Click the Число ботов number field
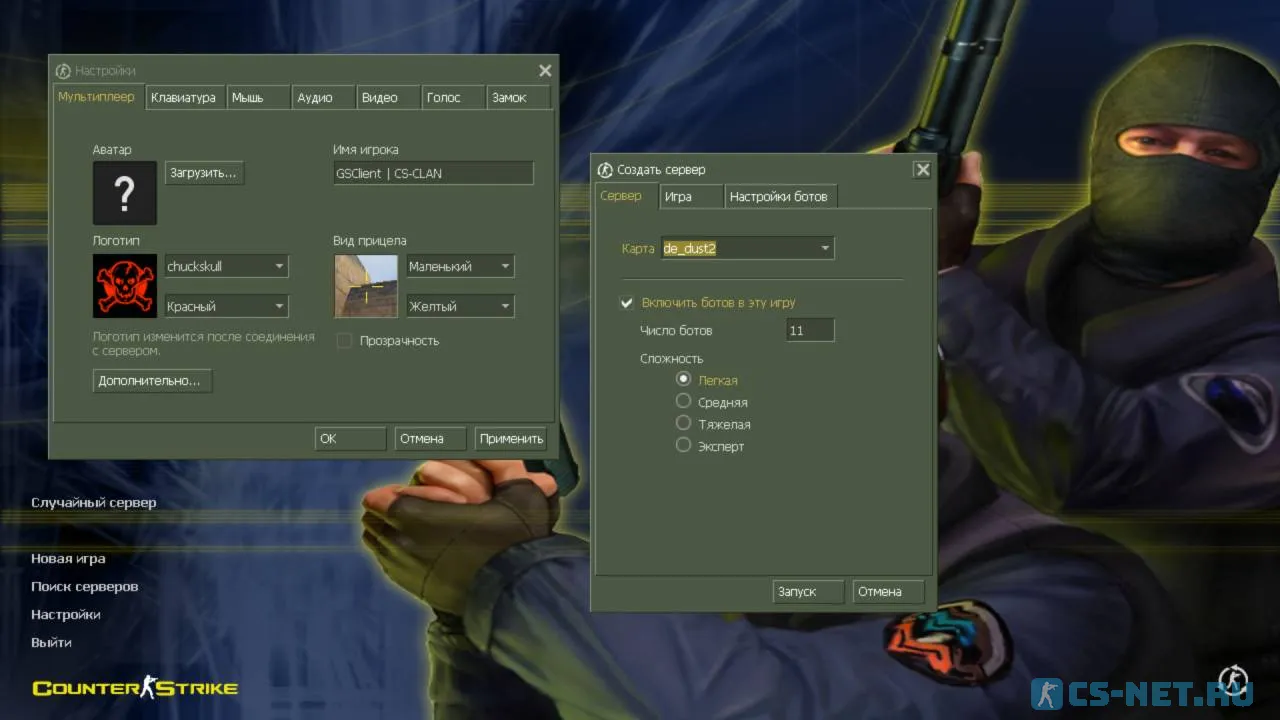1280x720 pixels. 810,330
